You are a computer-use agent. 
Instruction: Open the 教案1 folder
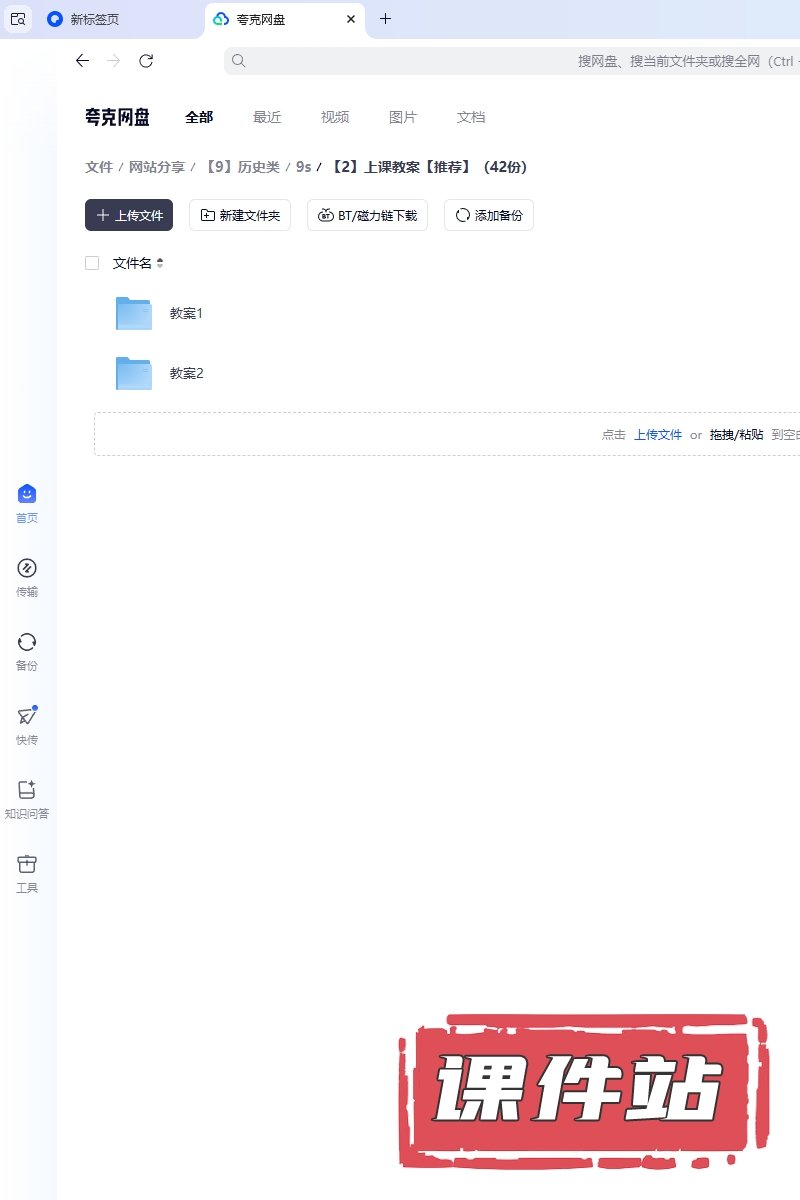pos(186,314)
